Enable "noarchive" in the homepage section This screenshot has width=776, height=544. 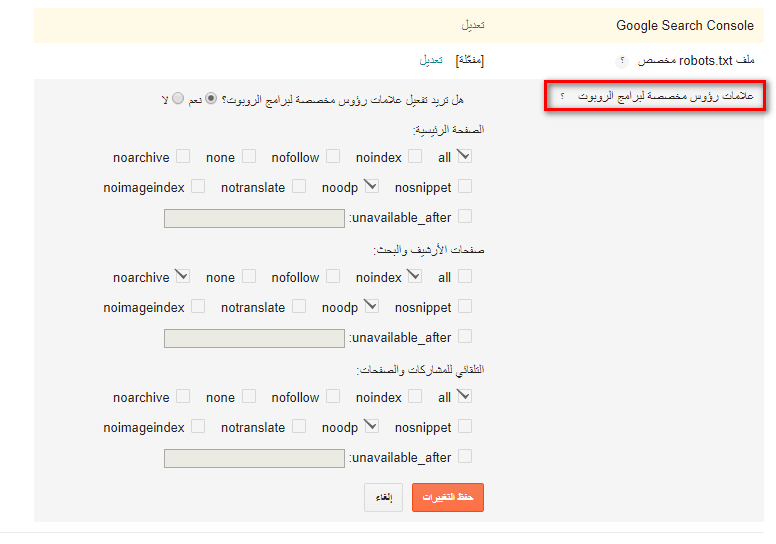point(183,157)
